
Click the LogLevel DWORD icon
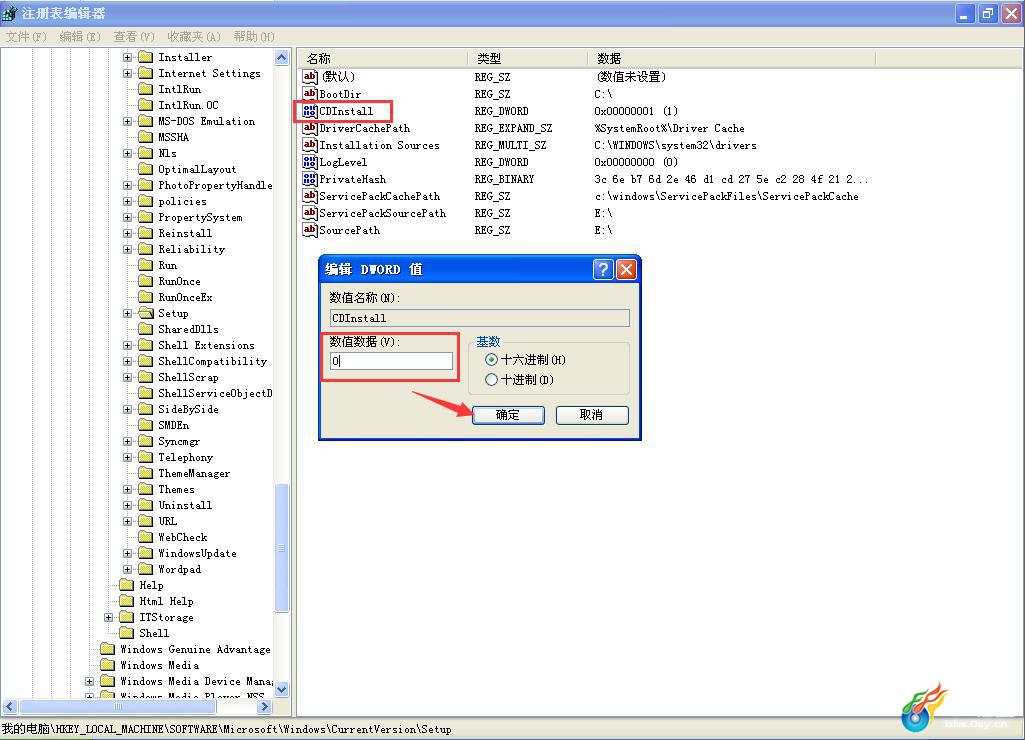310,162
